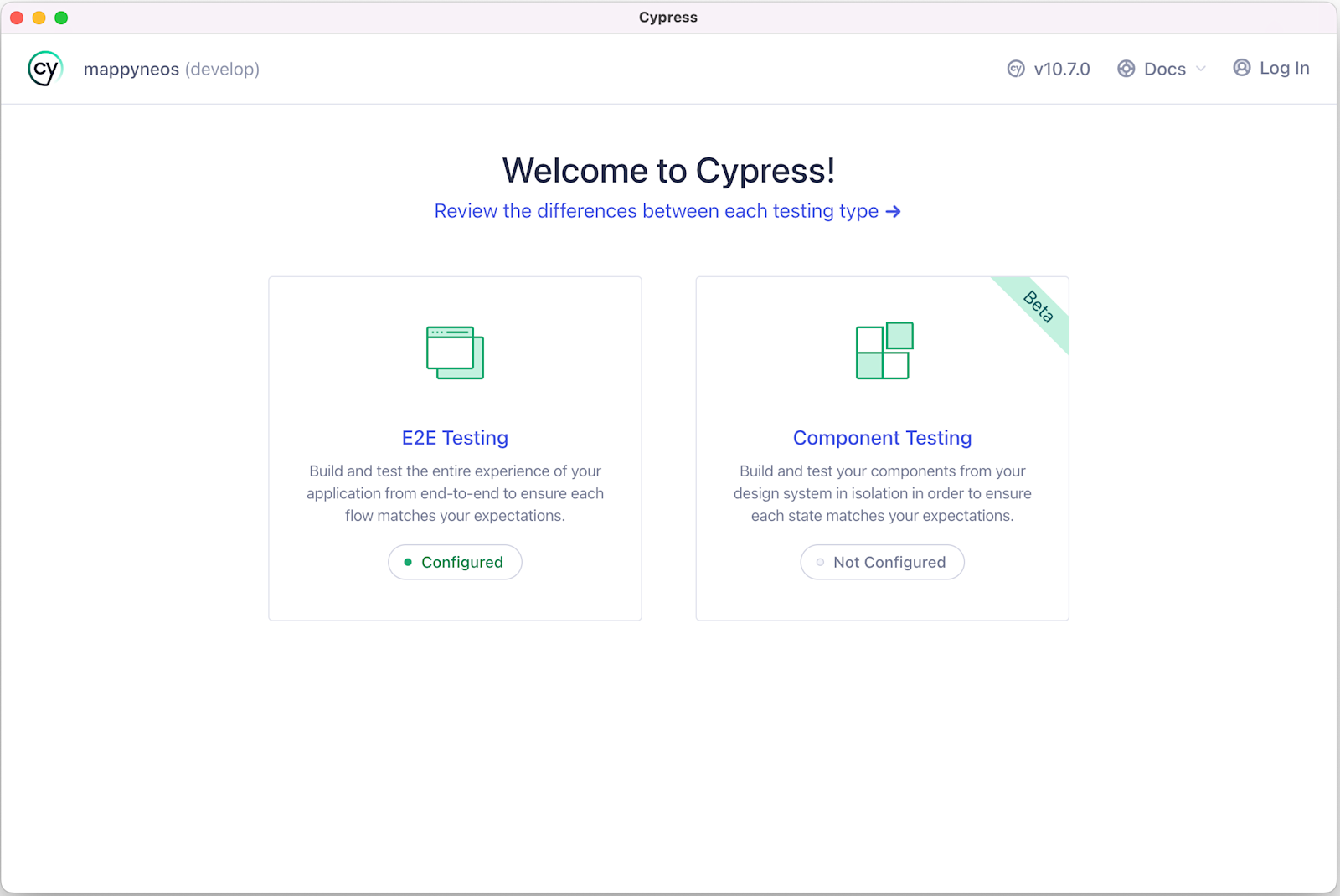The height and width of the screenshot is (896, 1340).
Task: Click the Docs lifebuoy icon
Action: (x=1126, y=69)
